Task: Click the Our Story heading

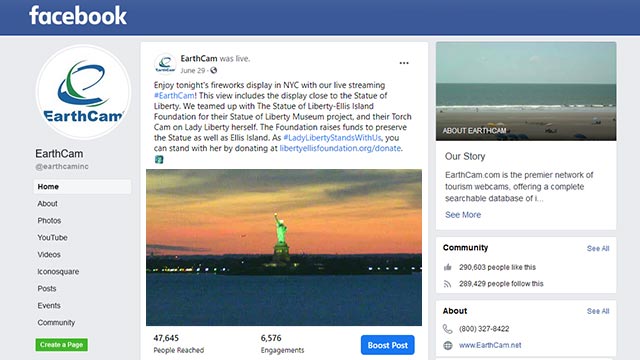Action: (x=465, y=156)
